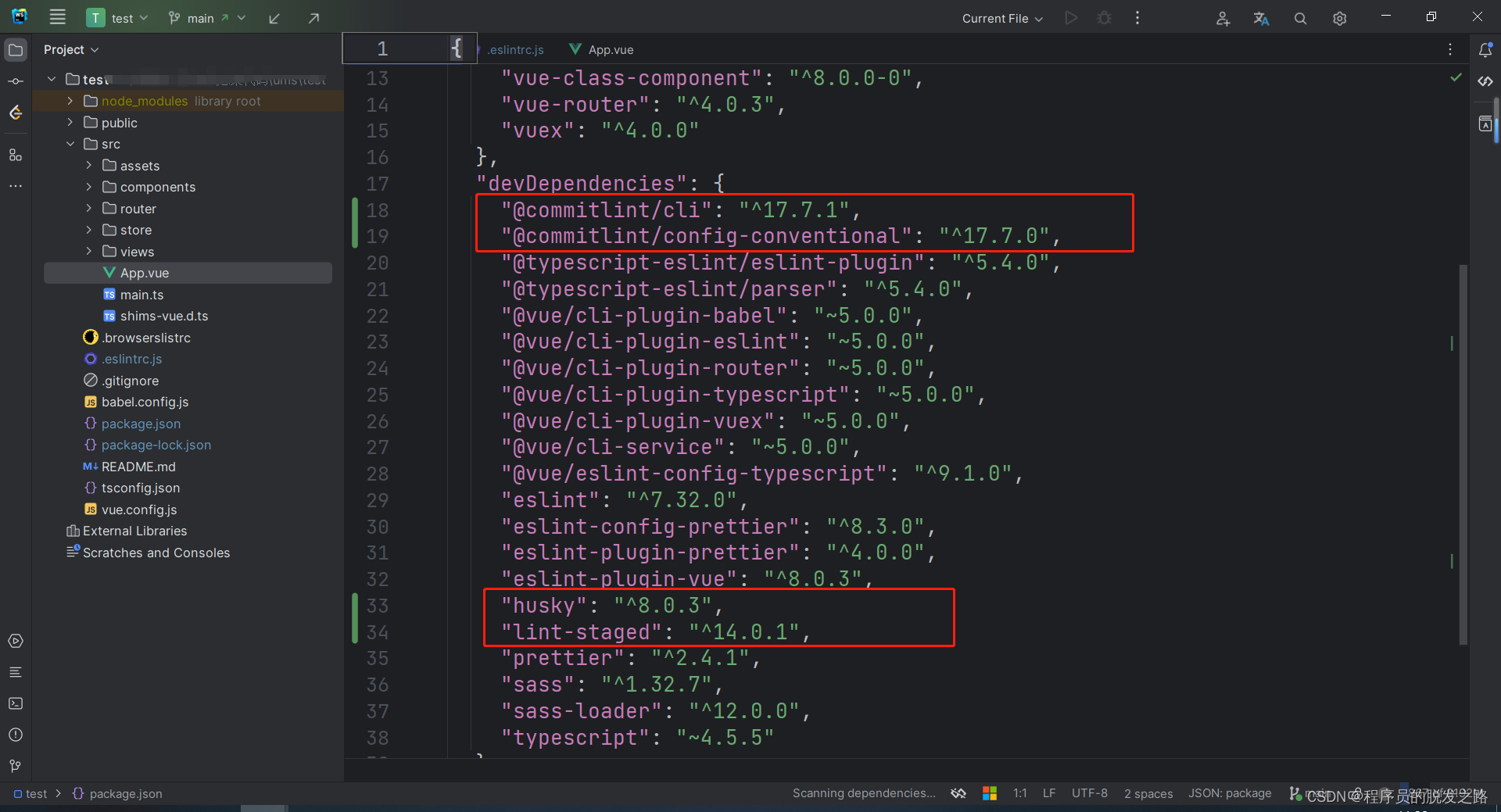Click the 1:1 cursor position widget

[x=1020, y=793]
